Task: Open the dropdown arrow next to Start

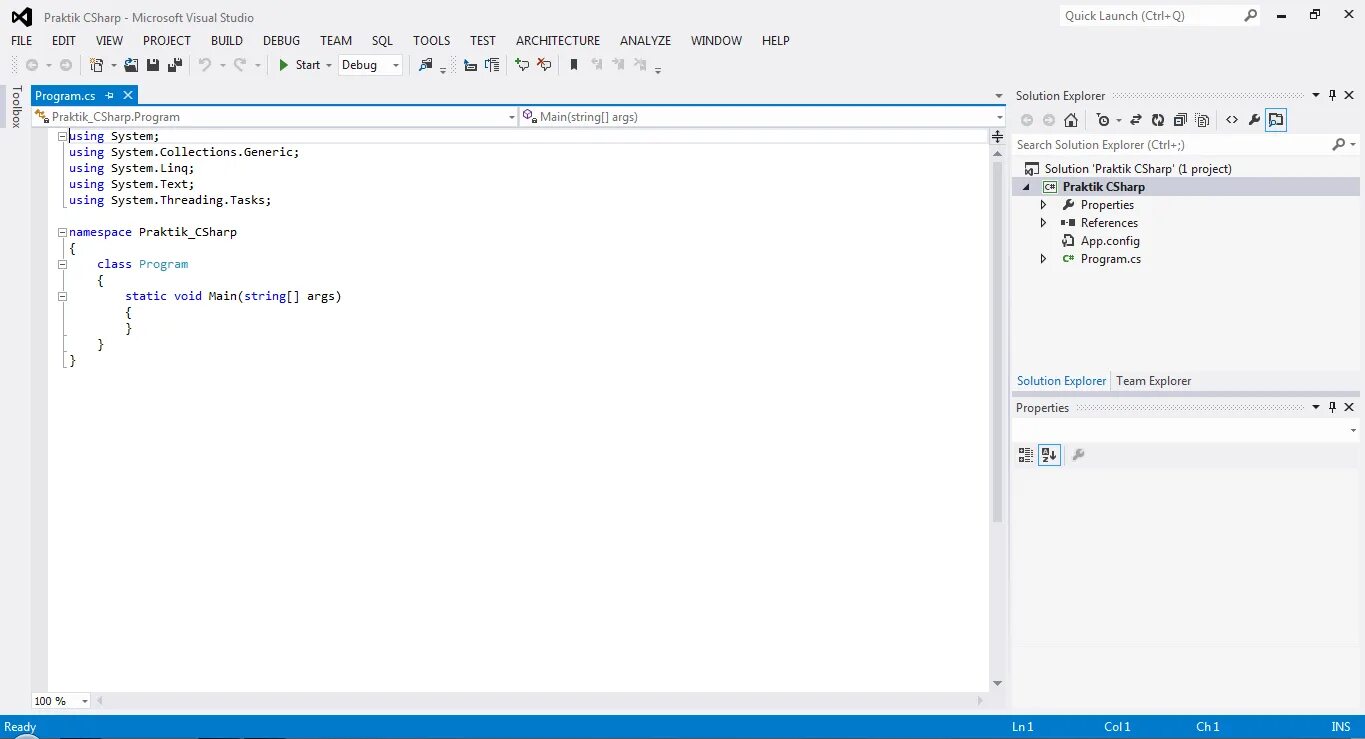Action: [x=328, y=65]
